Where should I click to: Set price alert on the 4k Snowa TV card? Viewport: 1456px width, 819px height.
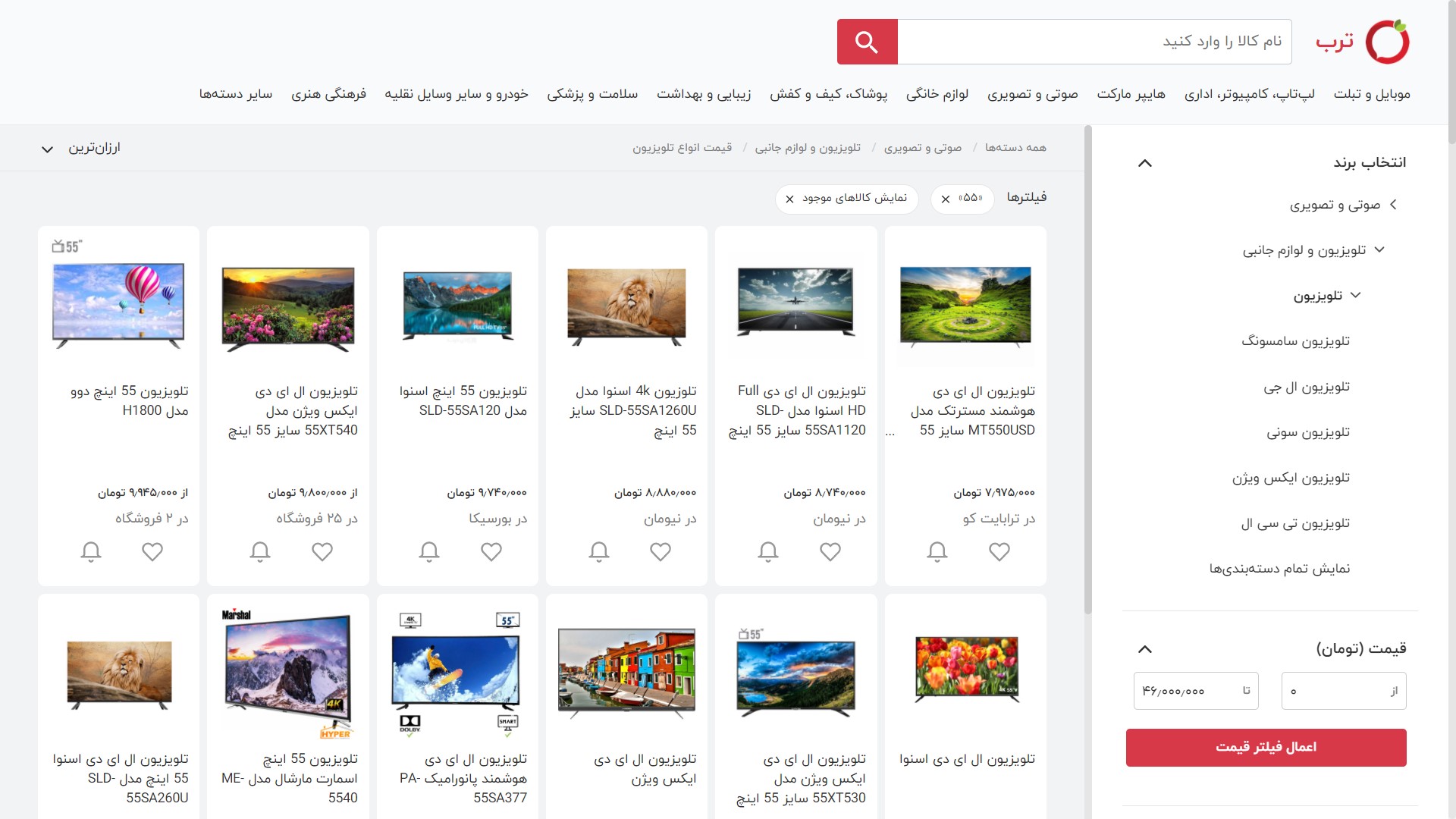coord(598,552)
